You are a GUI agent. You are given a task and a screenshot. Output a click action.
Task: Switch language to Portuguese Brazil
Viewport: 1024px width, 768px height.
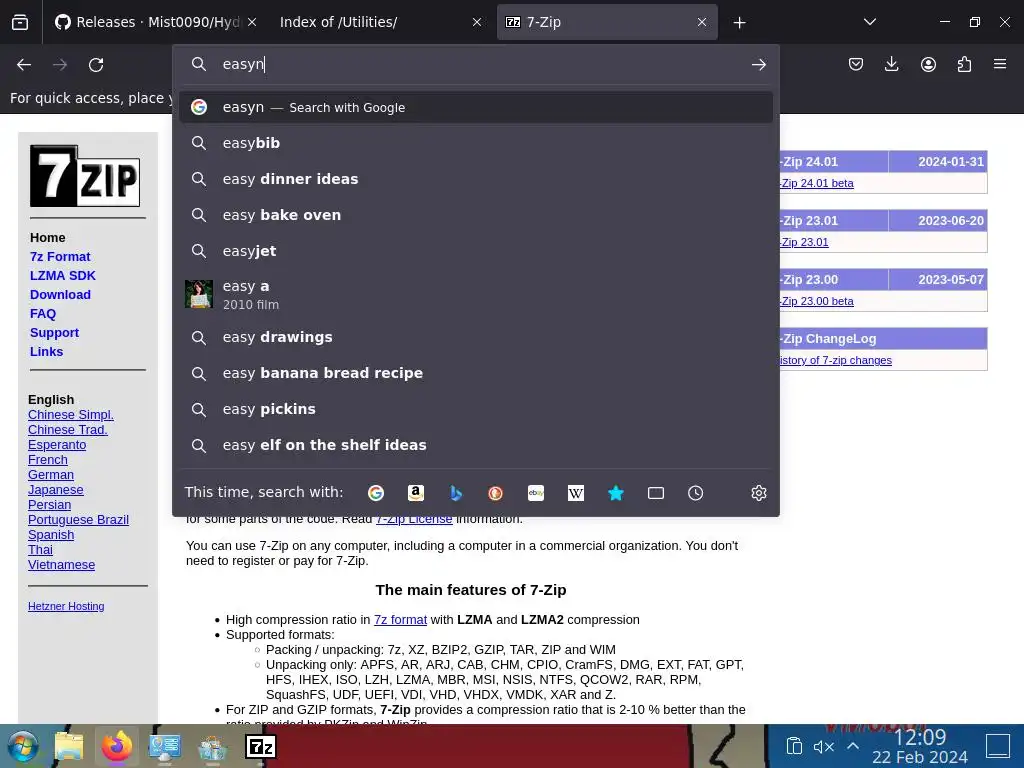coord(78,520)
